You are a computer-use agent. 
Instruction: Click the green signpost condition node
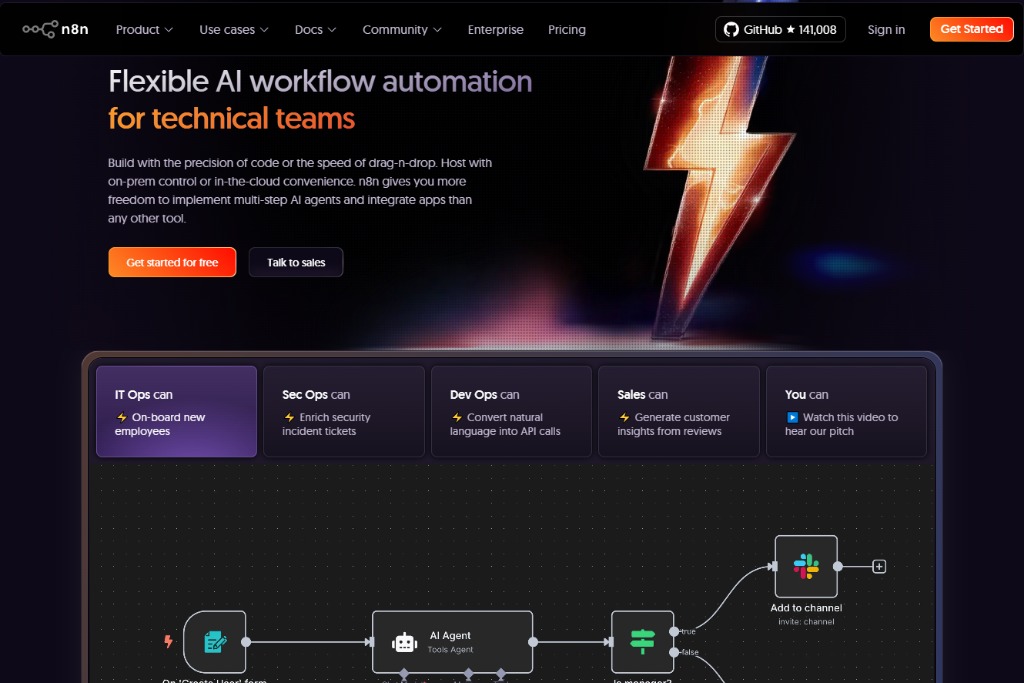pyautogui.click(x=642, y=642)
